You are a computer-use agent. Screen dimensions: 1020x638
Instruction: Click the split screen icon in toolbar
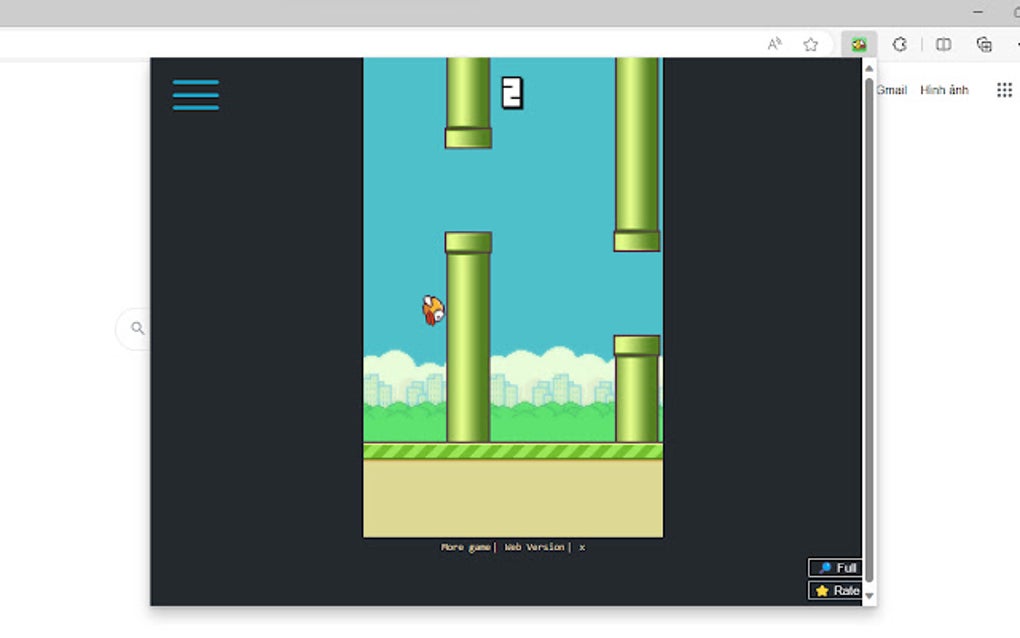tap(942, 44)
